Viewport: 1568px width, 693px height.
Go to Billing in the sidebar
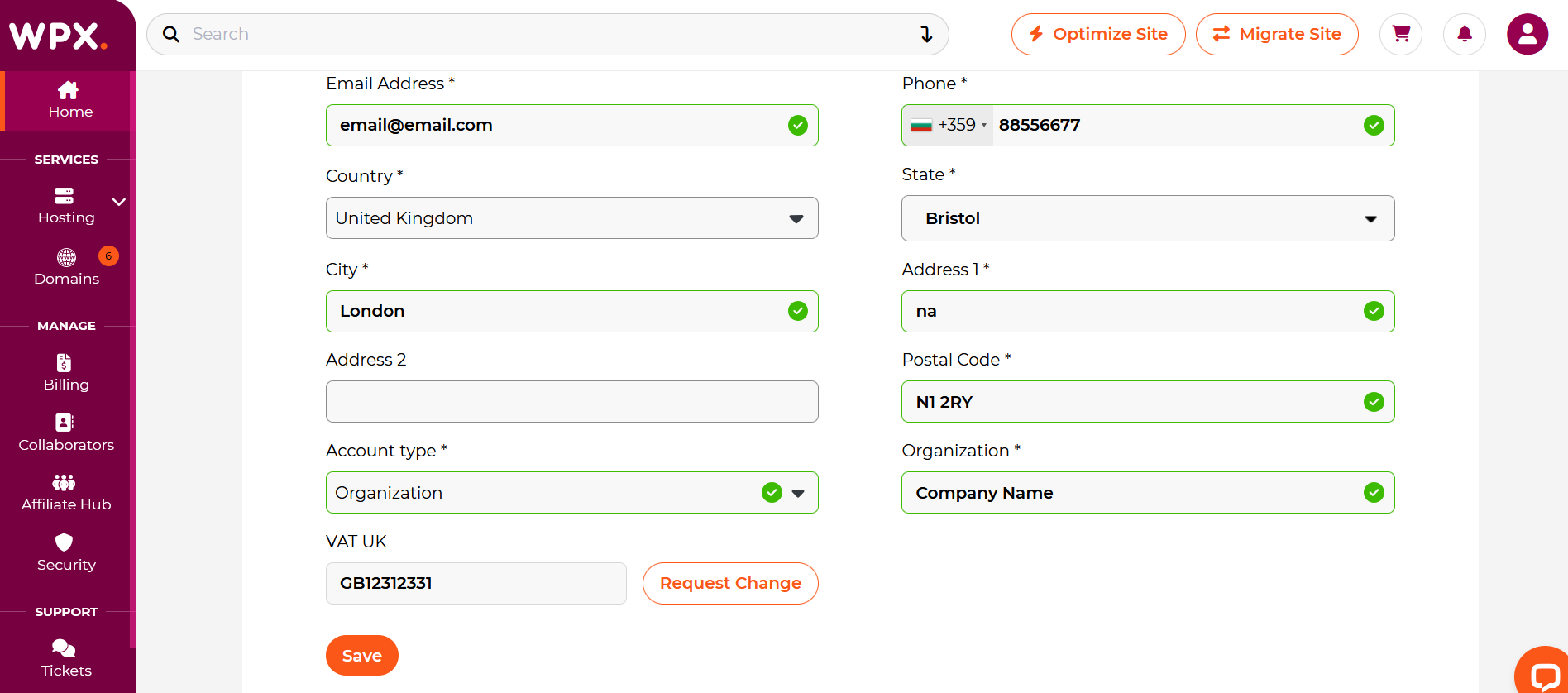[x=66, y=373]
